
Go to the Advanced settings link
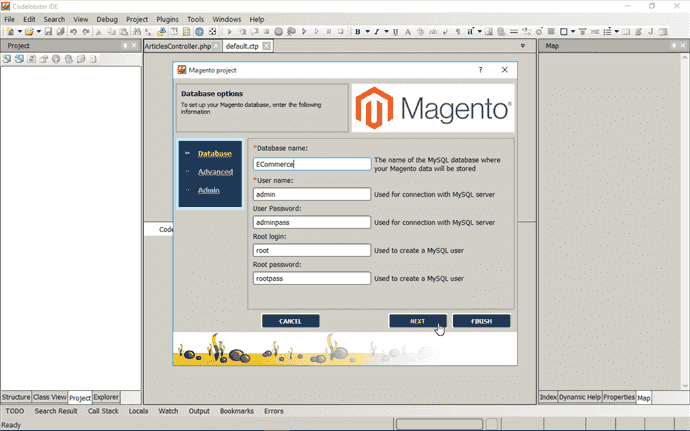coord(215,172)
